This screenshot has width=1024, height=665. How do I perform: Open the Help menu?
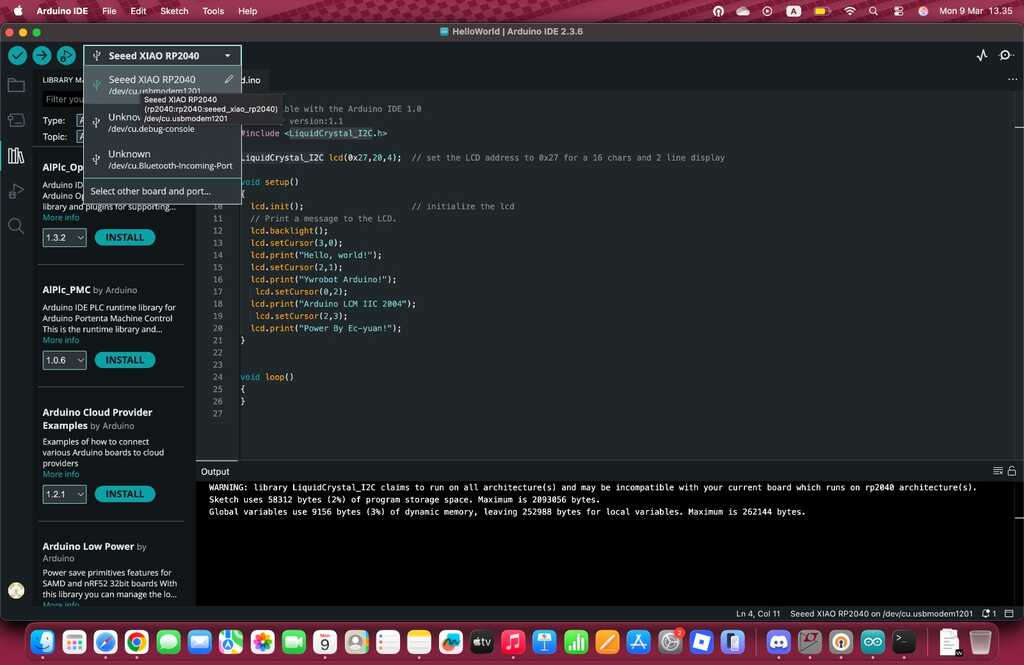pyautogui.click(x=248, y=11)
